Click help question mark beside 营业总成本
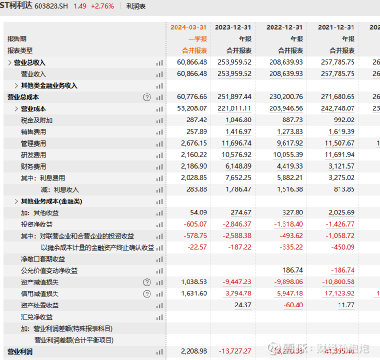Screen dimensions: 380x360 pyautogui.click(x=147, y=97)
